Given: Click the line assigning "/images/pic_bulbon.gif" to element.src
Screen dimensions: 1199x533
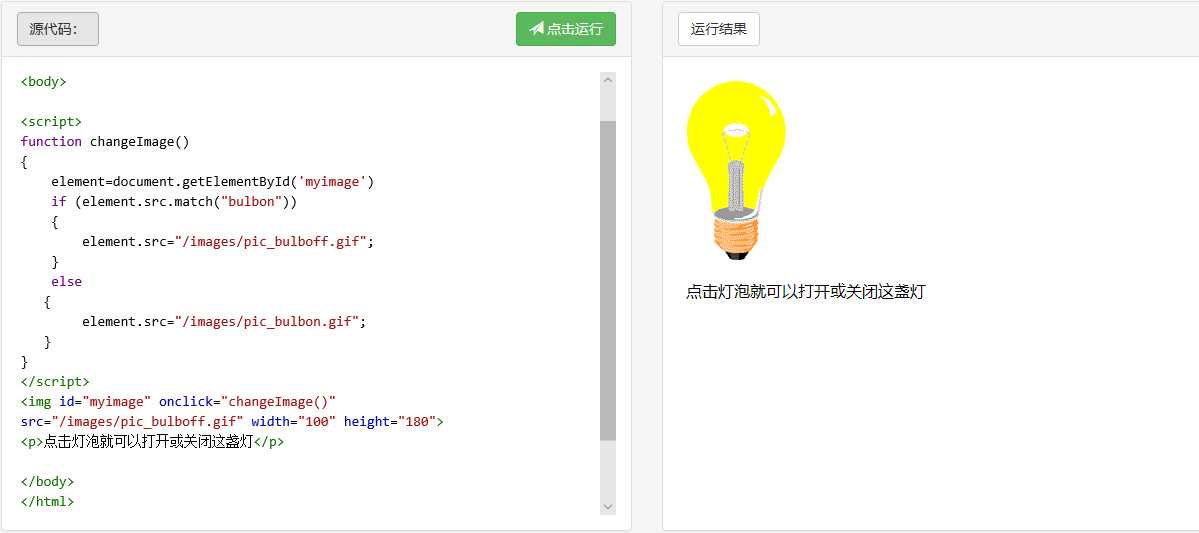Looking at the screenshot, I should coord(224,322).
